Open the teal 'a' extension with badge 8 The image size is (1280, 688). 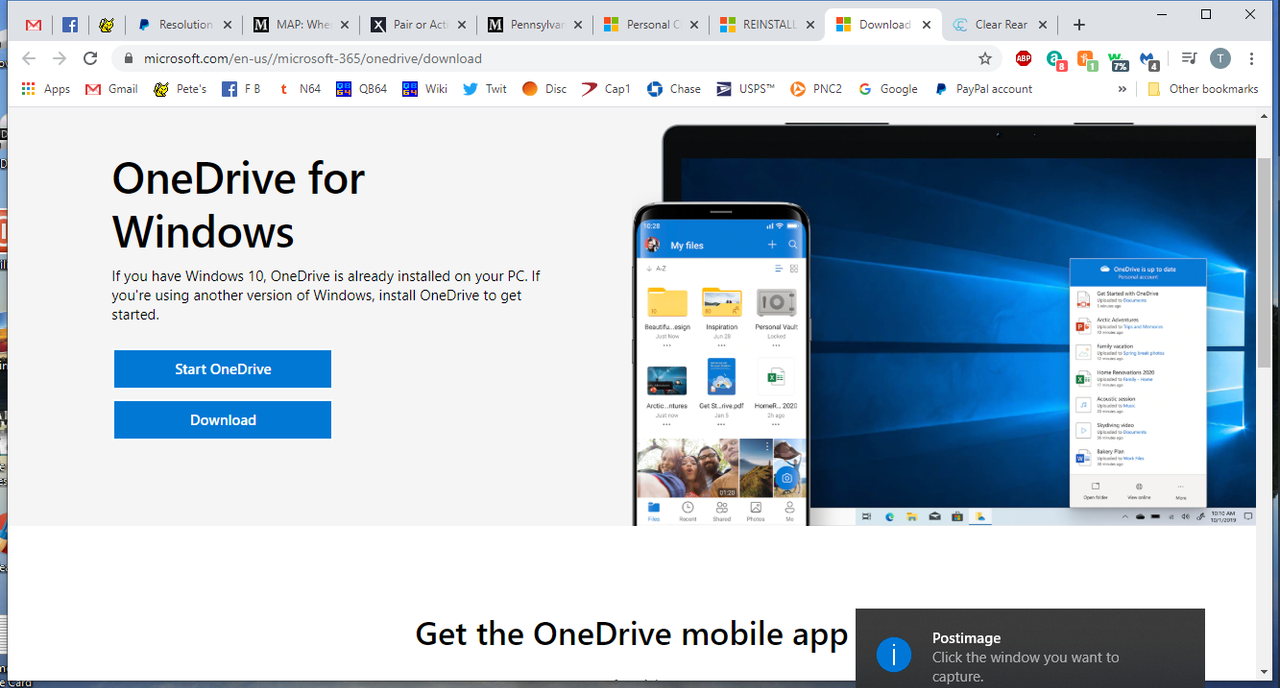tap(1056, 60)
